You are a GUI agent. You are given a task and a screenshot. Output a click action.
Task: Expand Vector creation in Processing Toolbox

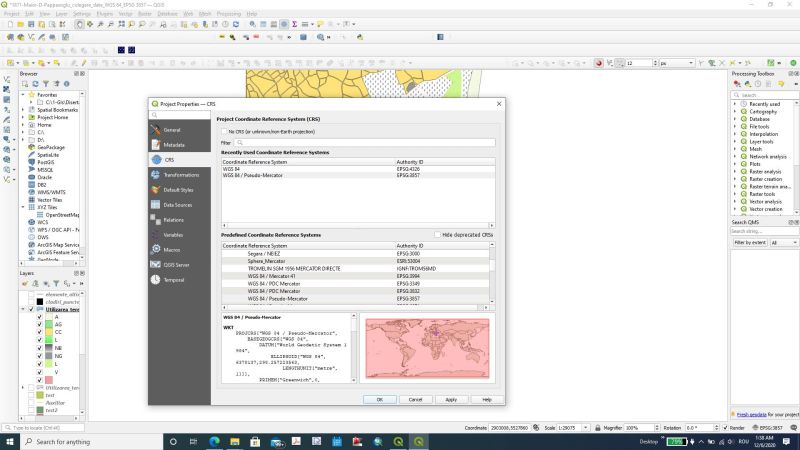(x=735, y=209)
